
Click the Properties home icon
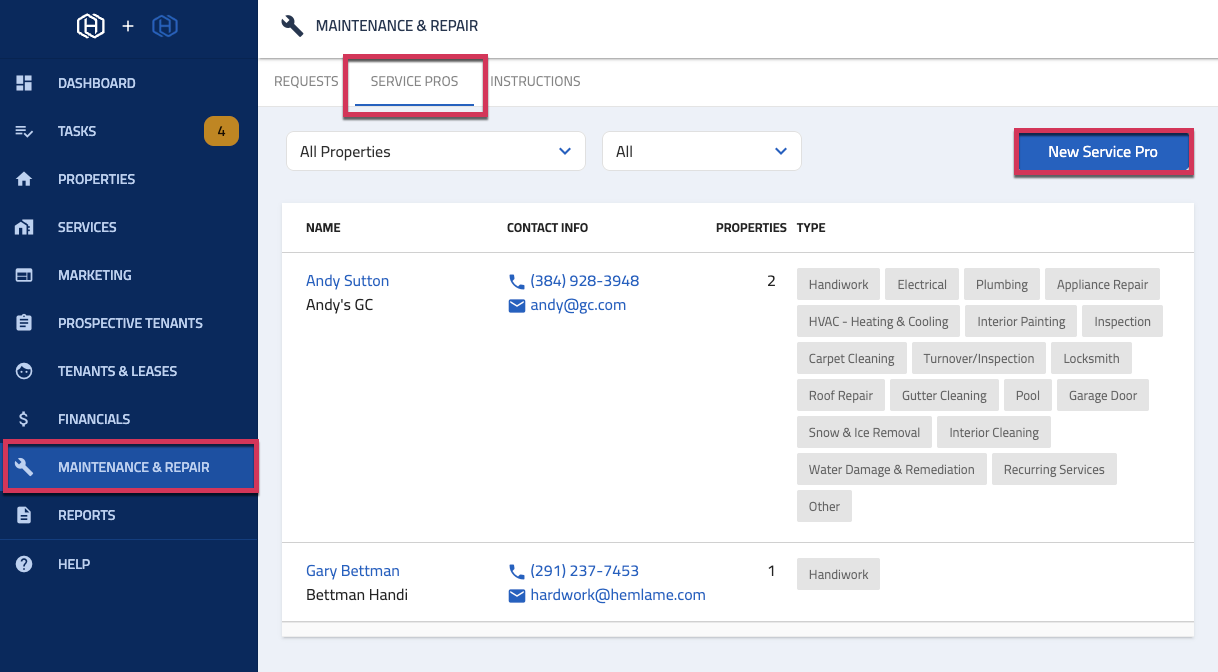[23, 178]
